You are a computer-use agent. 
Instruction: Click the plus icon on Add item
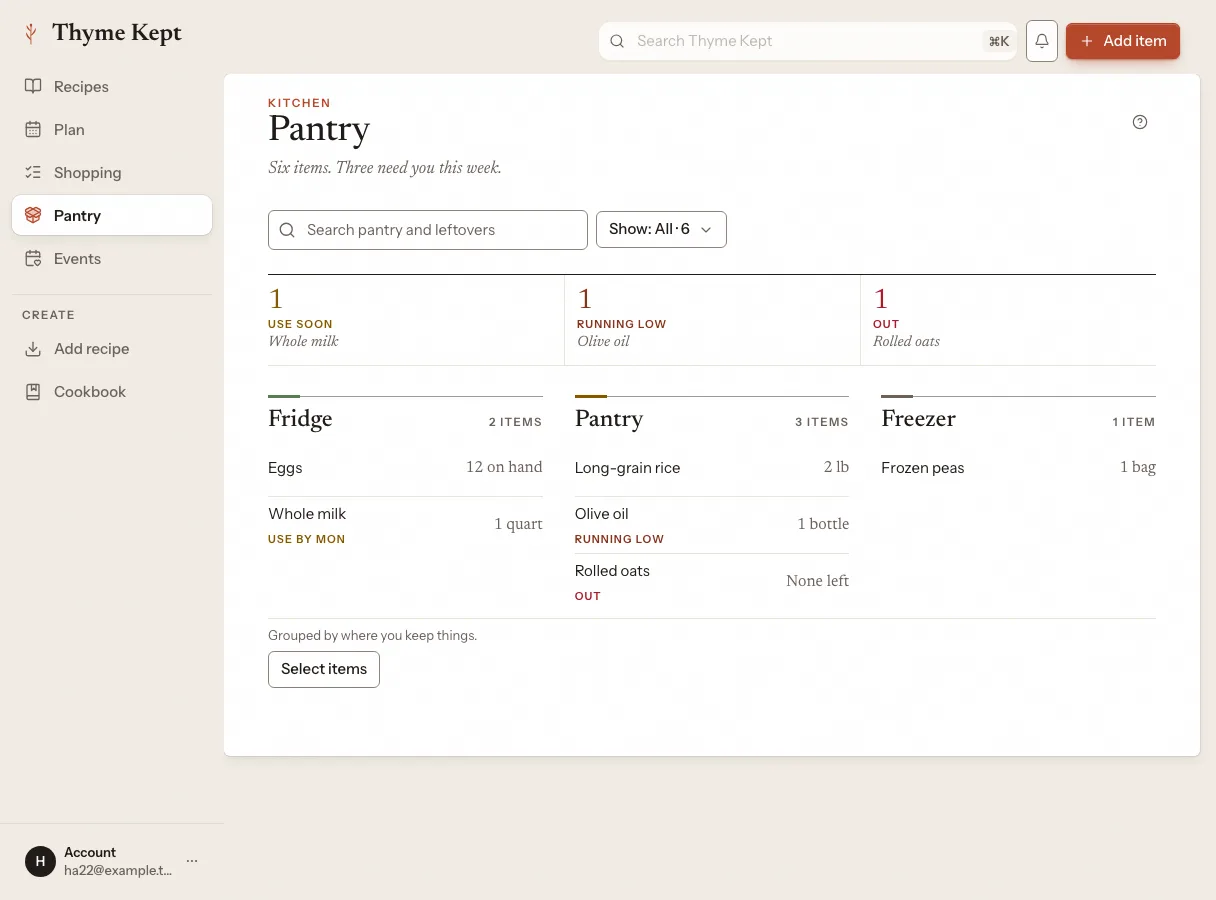pyautogui.click(x=1087, y=41)
